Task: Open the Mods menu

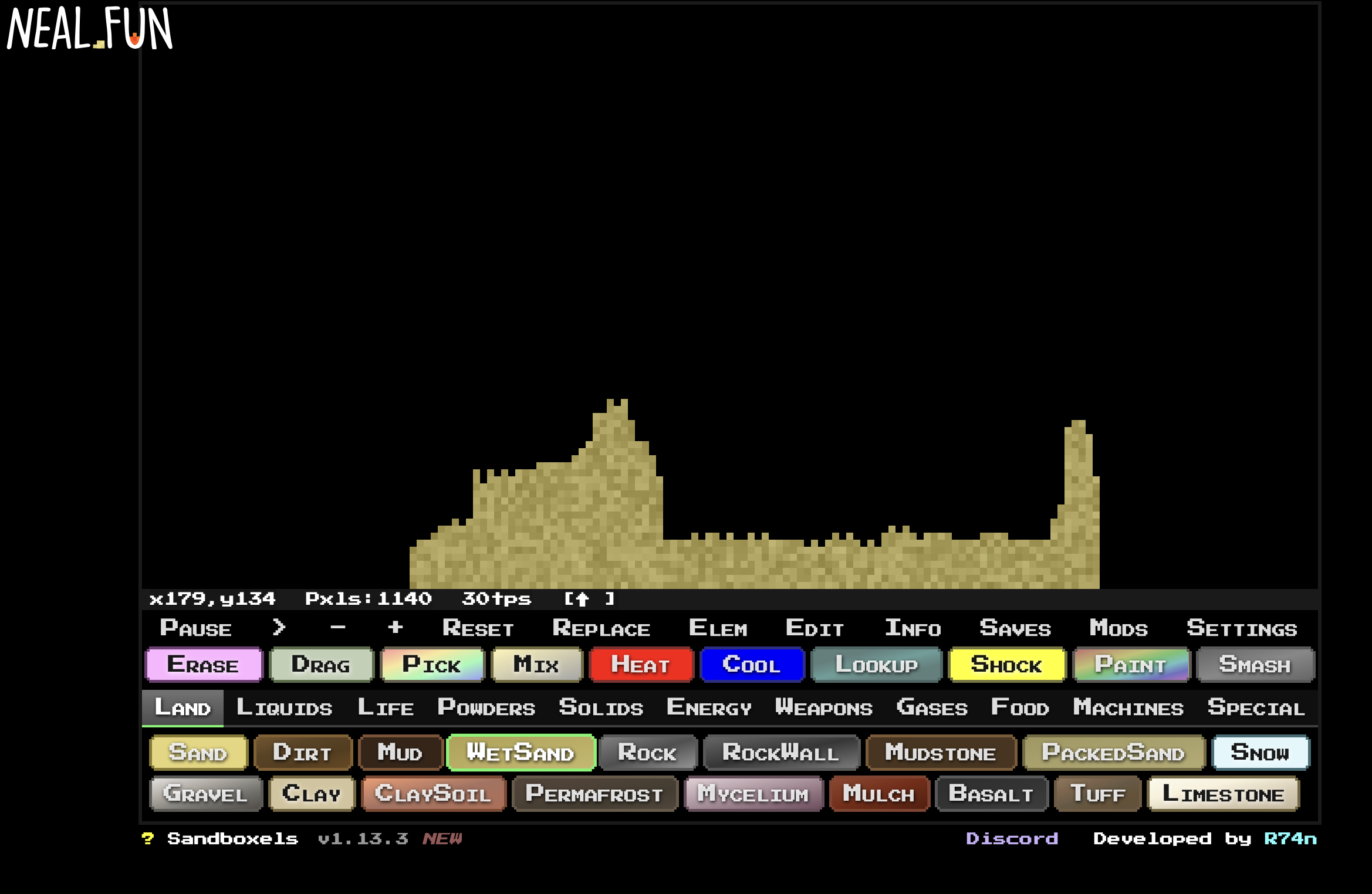Action: [x=1118, y=628]
